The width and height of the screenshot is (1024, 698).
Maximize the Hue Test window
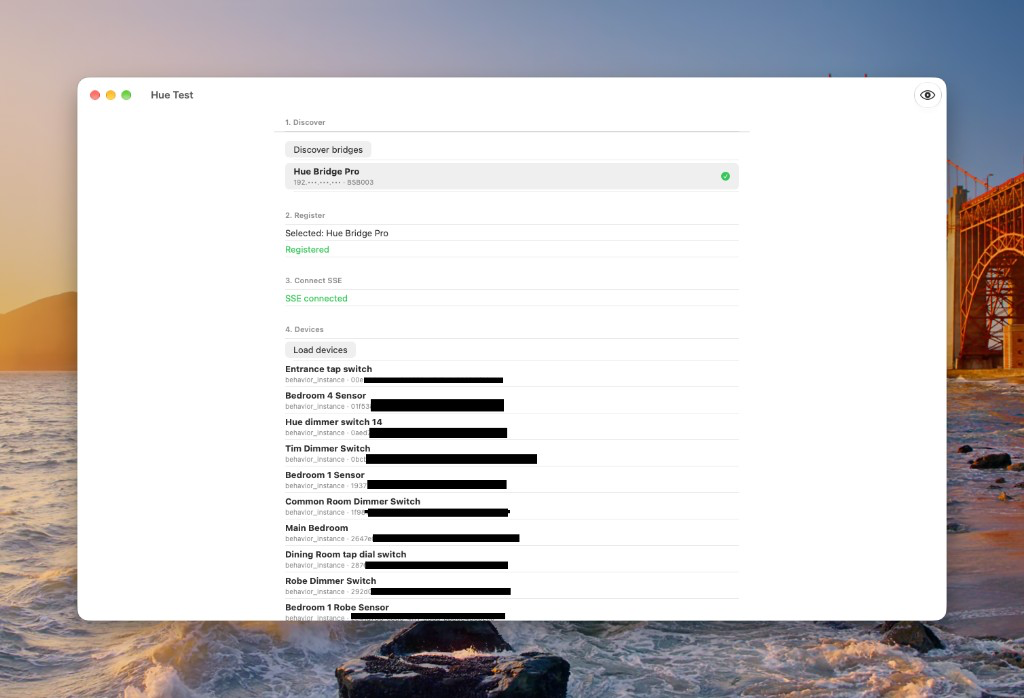[126, 95]
